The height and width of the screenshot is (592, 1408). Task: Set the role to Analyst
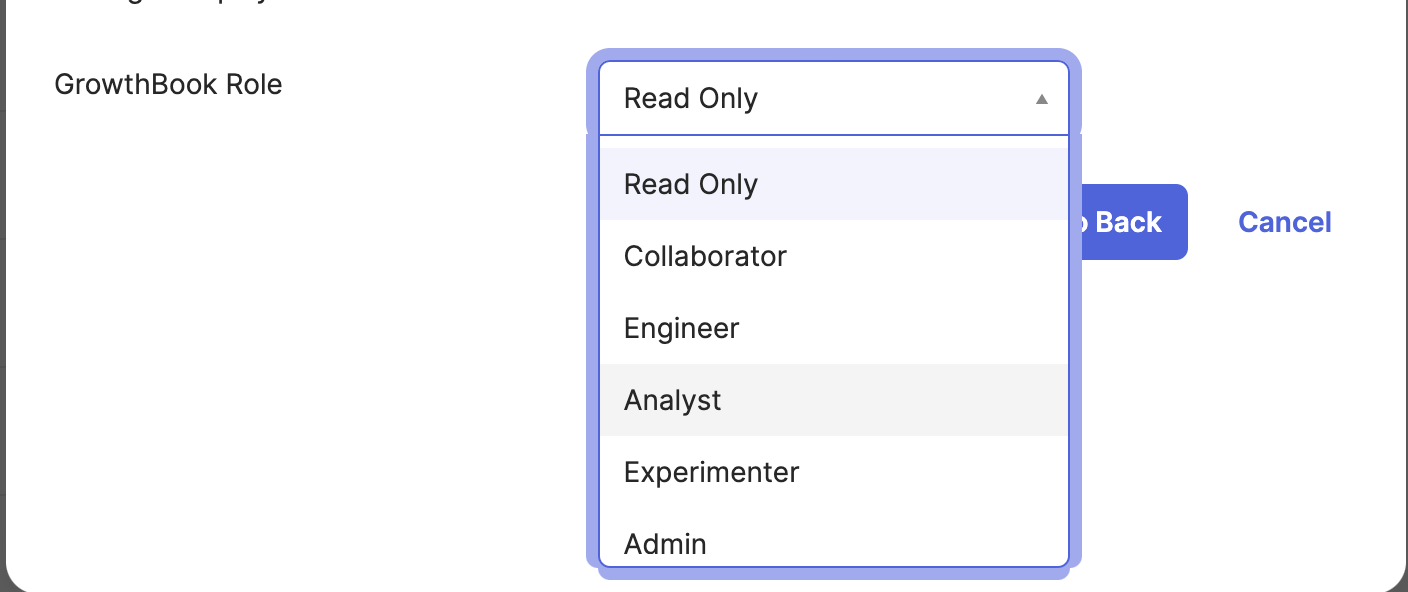[x=834, y=400]
